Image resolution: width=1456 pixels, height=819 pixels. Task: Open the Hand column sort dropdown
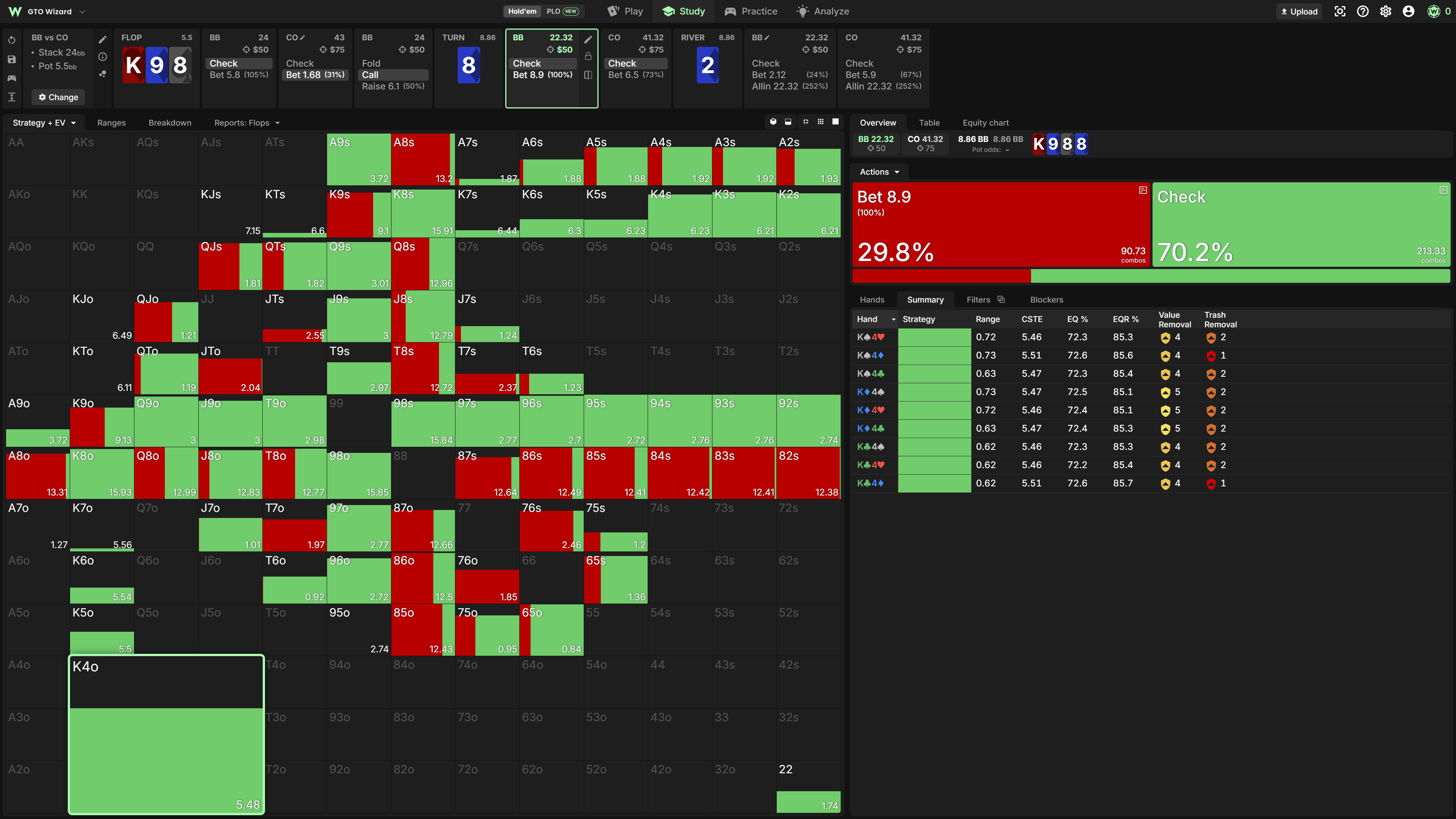894,319
